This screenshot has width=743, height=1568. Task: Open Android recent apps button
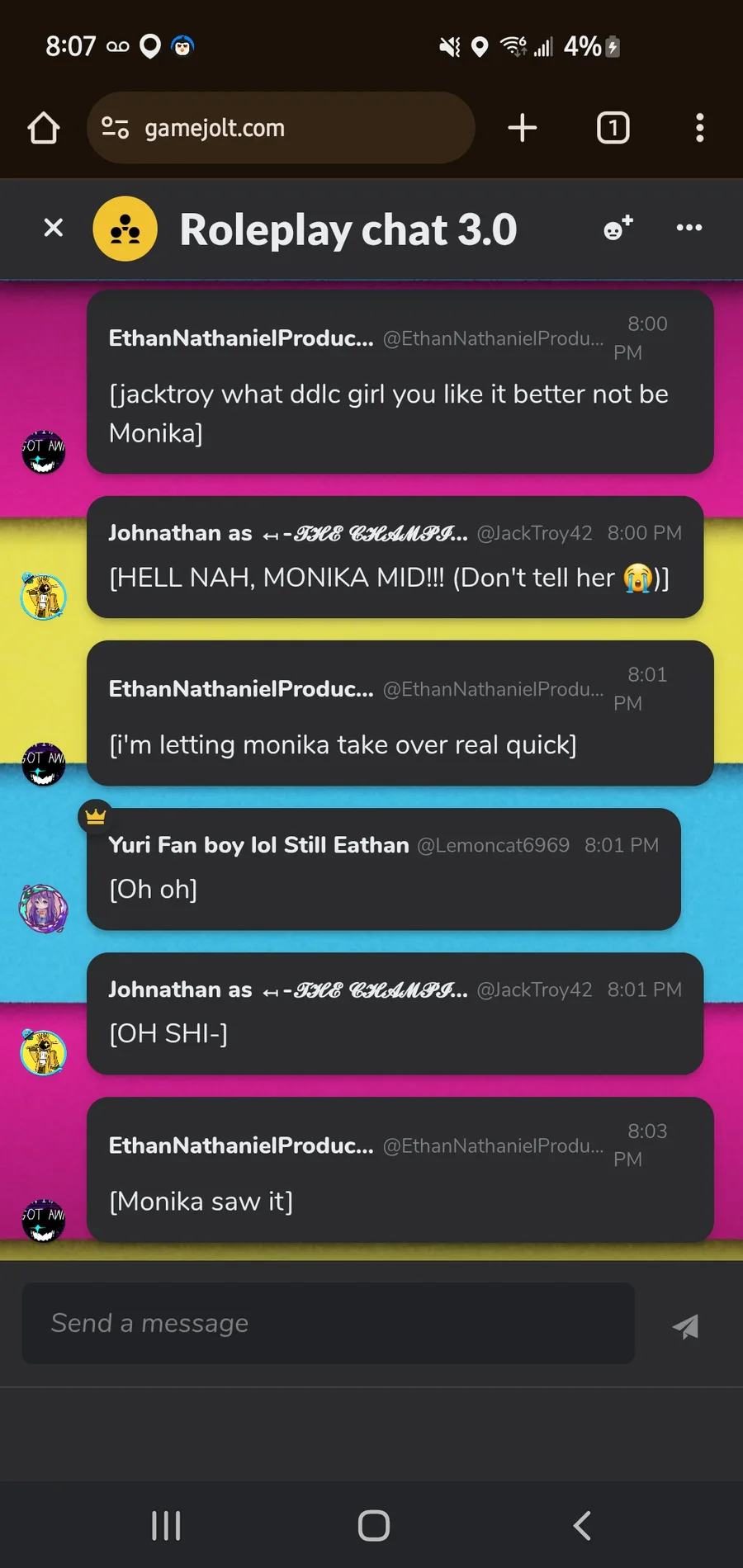tap(166, 1526)
